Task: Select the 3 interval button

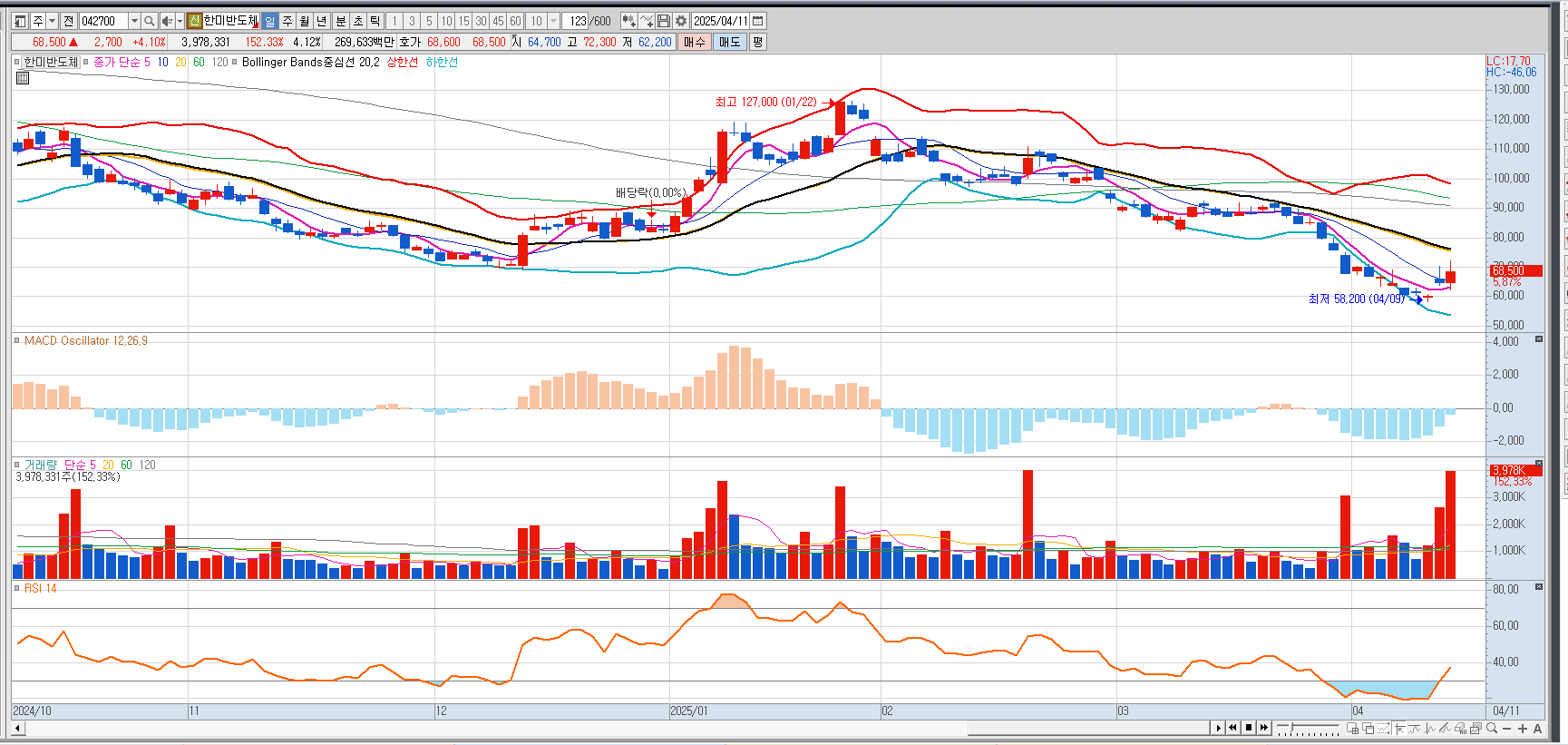Action: tap(412, 21)
